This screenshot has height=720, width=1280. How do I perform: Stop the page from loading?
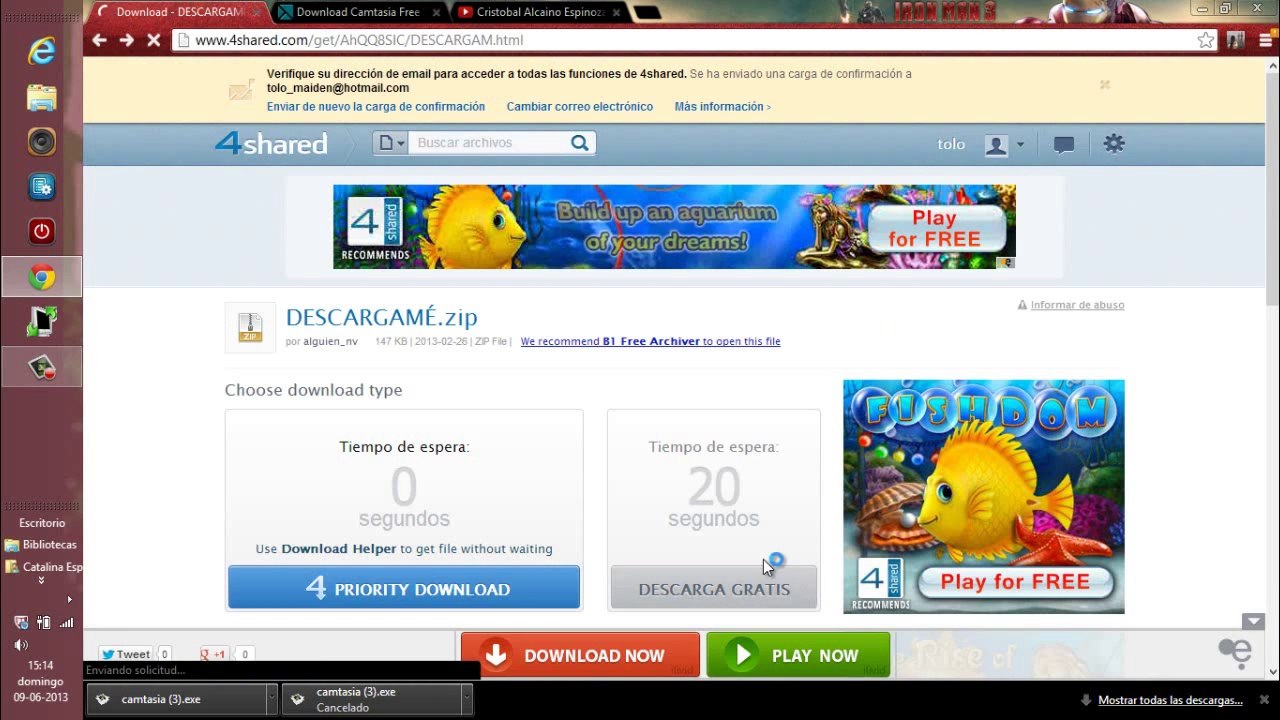[153, 40]
